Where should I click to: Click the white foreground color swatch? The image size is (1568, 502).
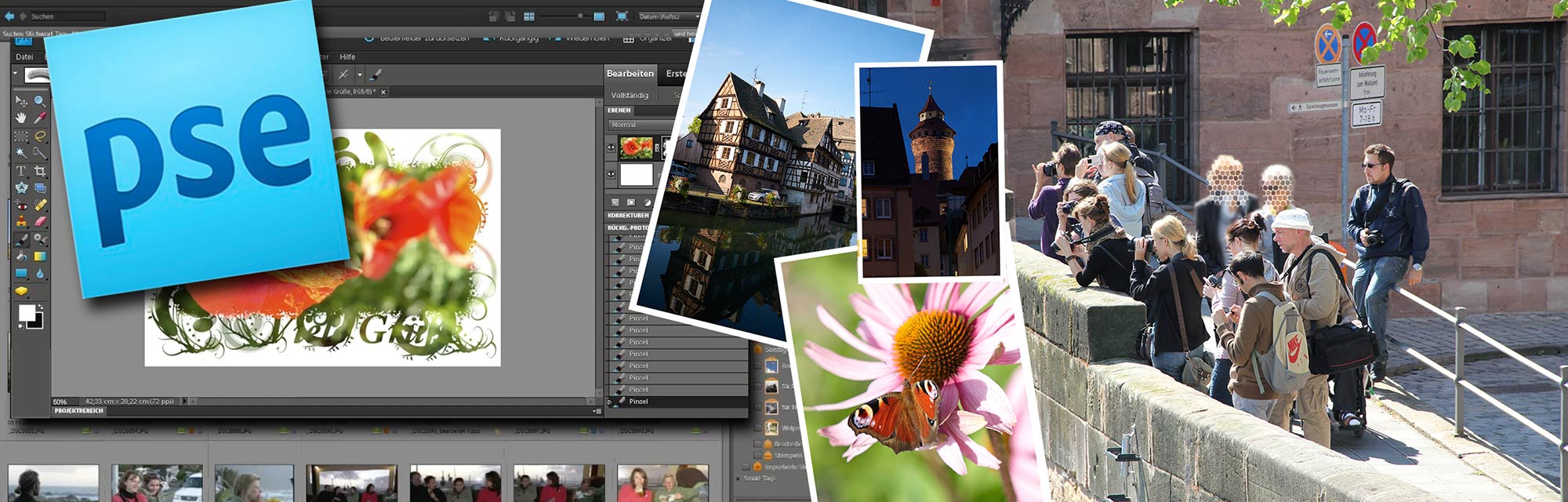(x=27, y=312)
